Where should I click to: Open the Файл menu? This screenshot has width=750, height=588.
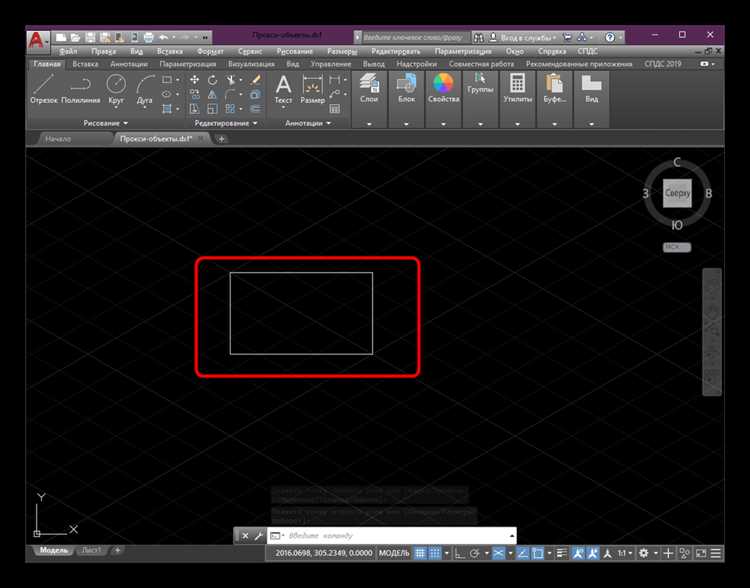pyautogui.click(x=68, y=50)
